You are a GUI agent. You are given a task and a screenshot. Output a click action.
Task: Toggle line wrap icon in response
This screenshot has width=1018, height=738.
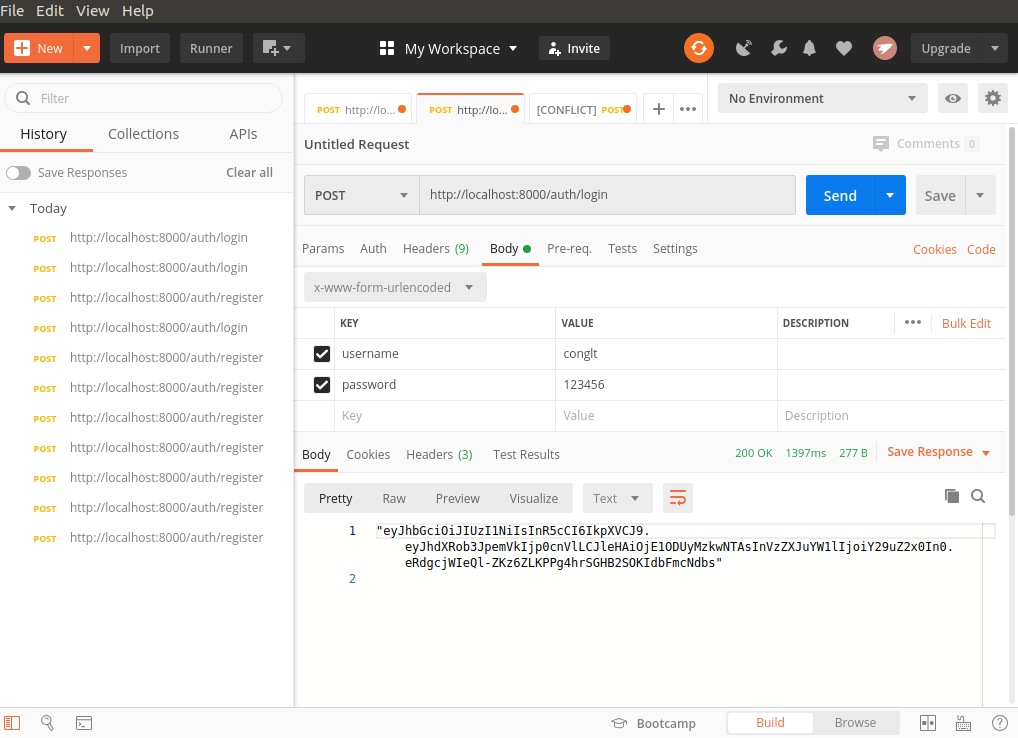(677, 498)
